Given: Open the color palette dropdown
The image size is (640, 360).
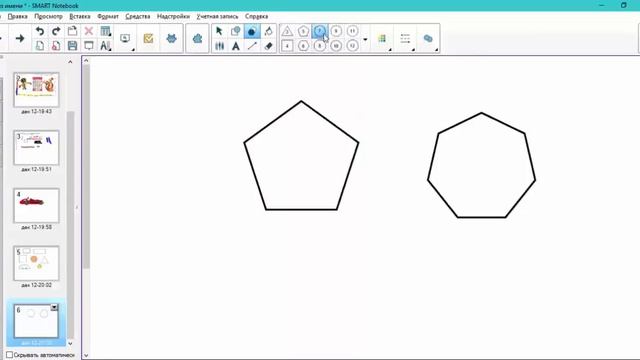Looking at the screenshot, I should point(382,38).
